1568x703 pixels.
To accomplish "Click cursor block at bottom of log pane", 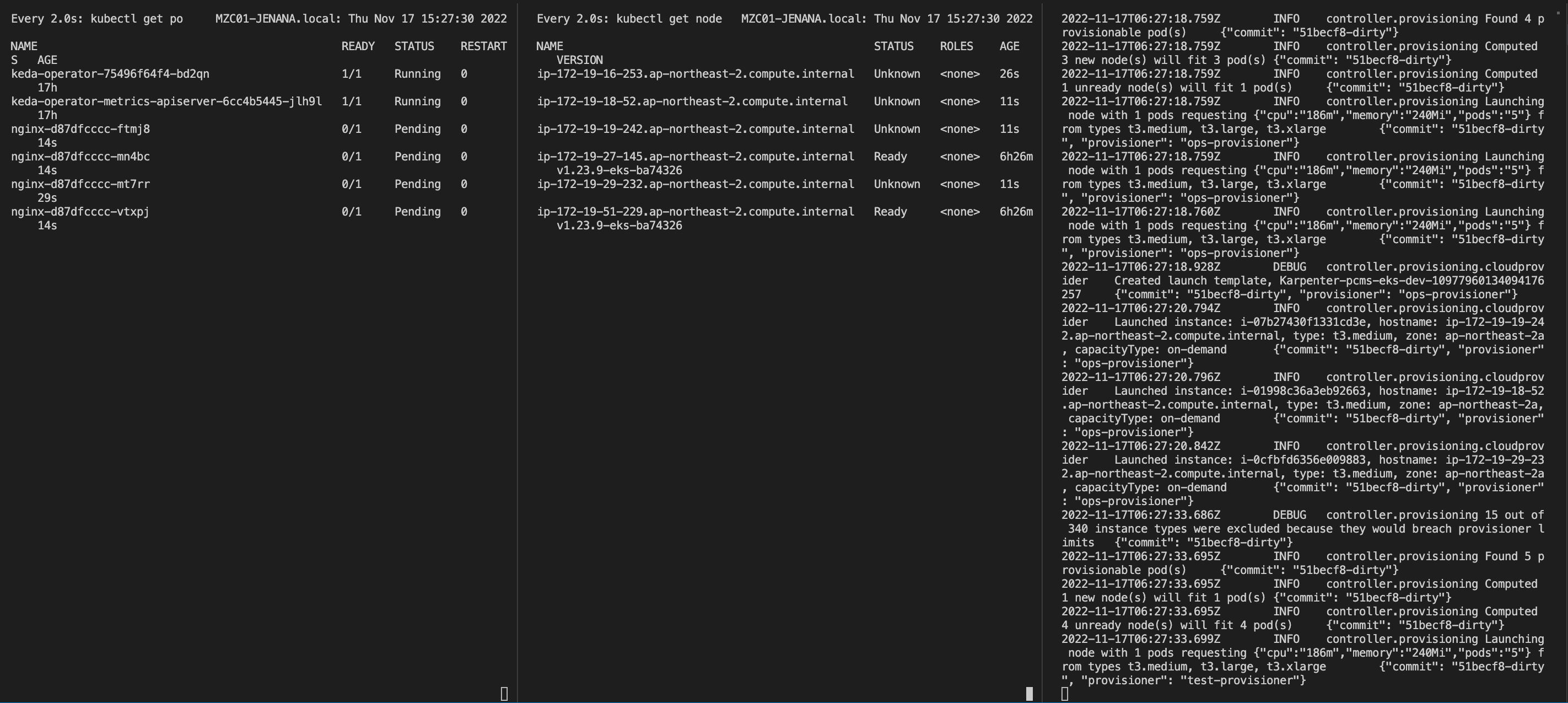I will tap(1064, 693).
